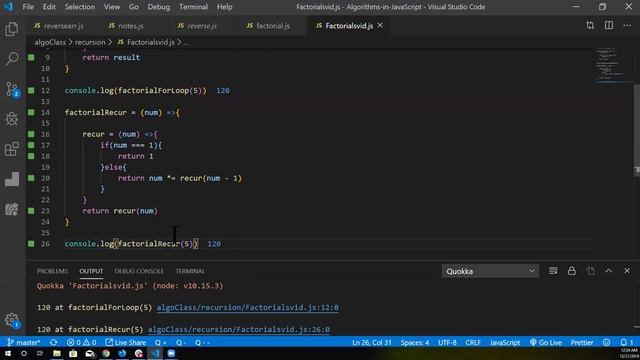Screen dimensions: 640x360
Task: Click the Quokka indicator on line 12
Action: (x=31, y=90)
